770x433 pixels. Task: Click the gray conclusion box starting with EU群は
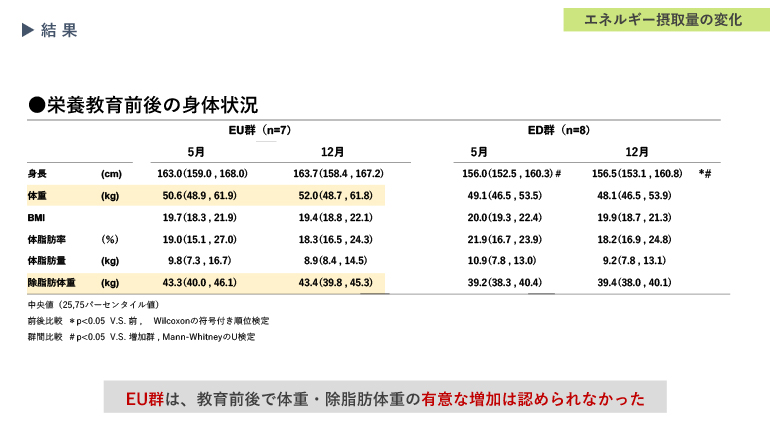pyautogui.click(x=385, y=397)
